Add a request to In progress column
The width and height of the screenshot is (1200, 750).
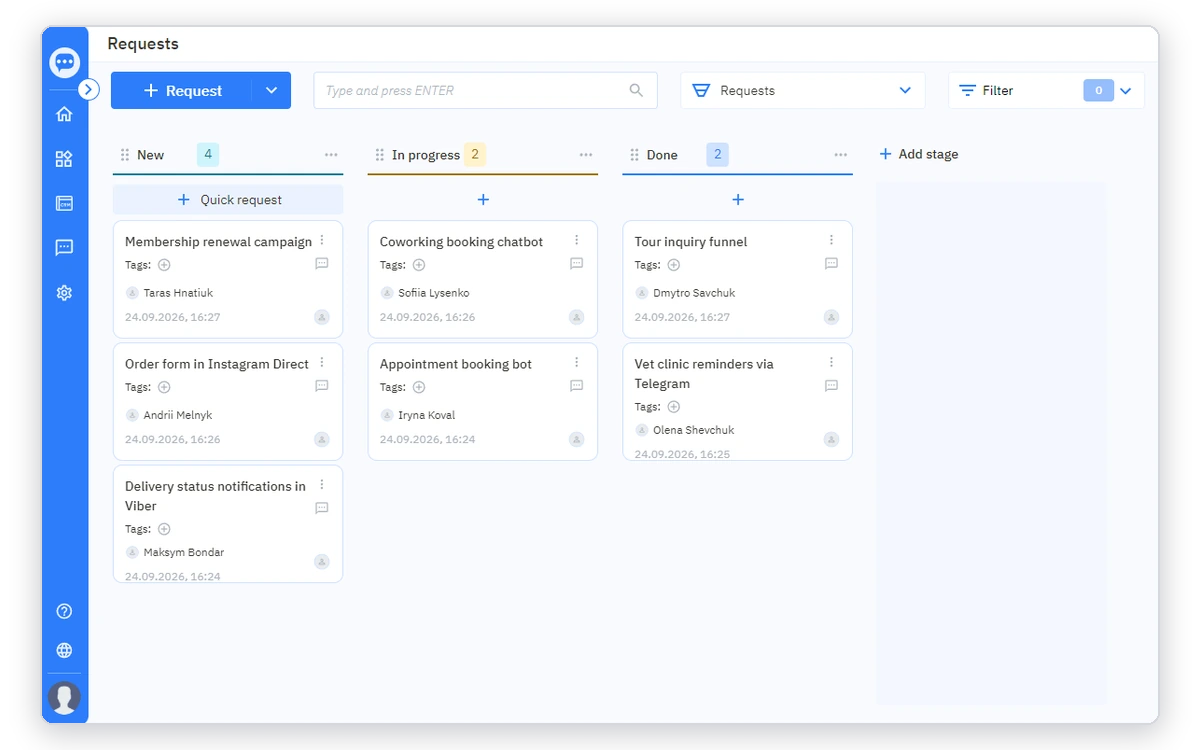483,200
